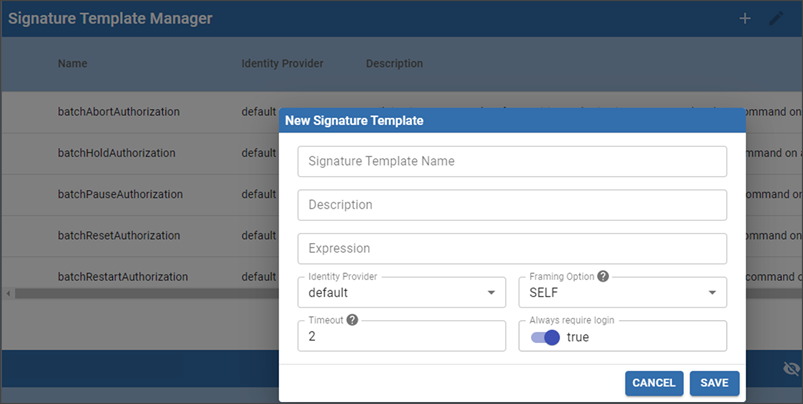Focus the Description text field
803x404 pixels.
(x=512, y=205)
